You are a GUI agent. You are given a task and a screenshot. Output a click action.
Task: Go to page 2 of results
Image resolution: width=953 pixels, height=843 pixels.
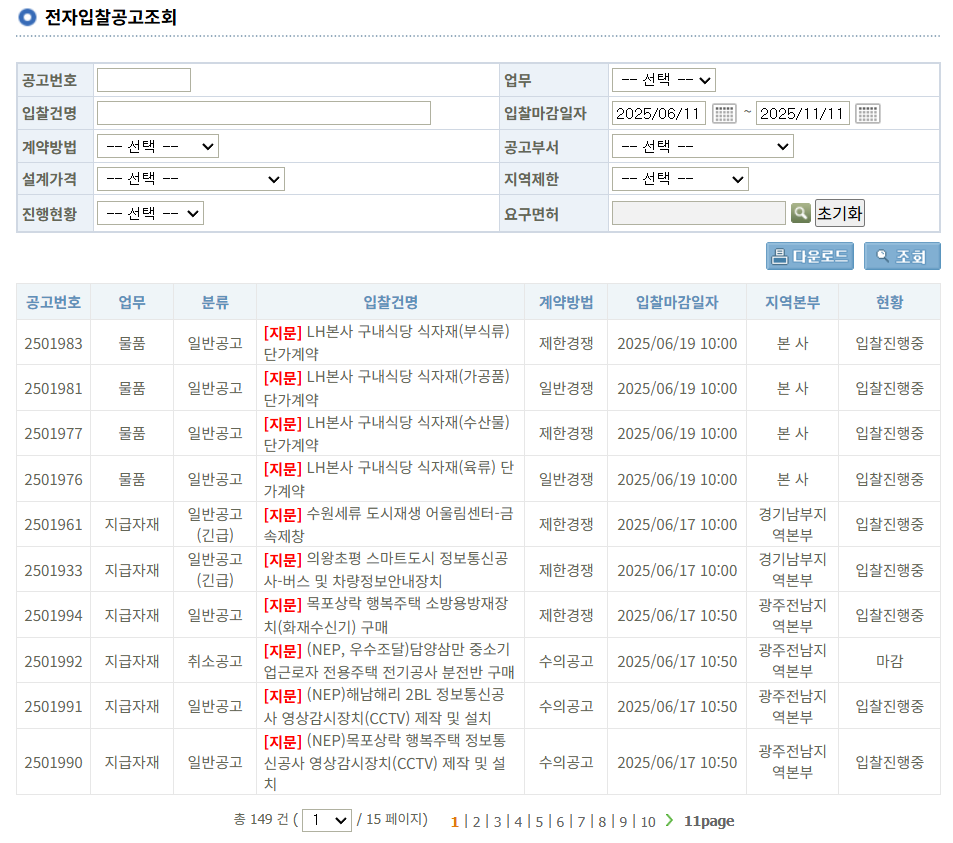[476, 821]
